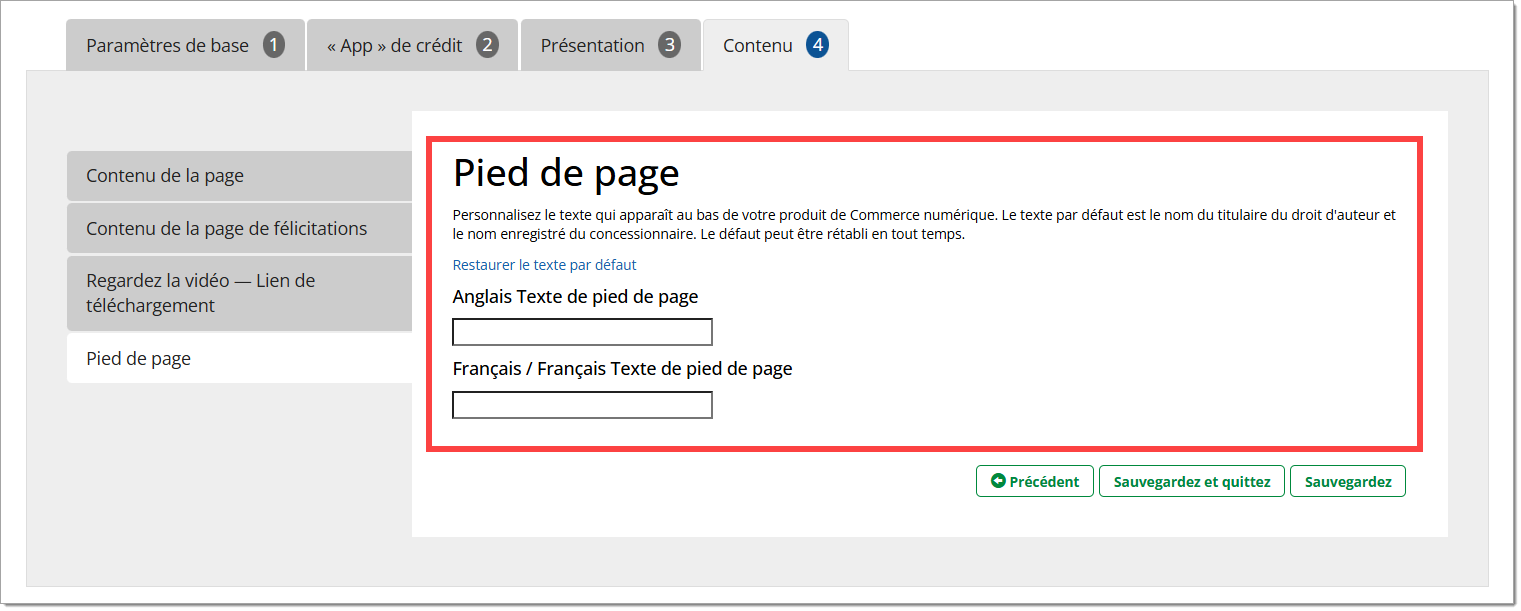Click the Pied de page heading
Image resolution: width=1521 pixels, height=611 pixels.
click(566, 173)
